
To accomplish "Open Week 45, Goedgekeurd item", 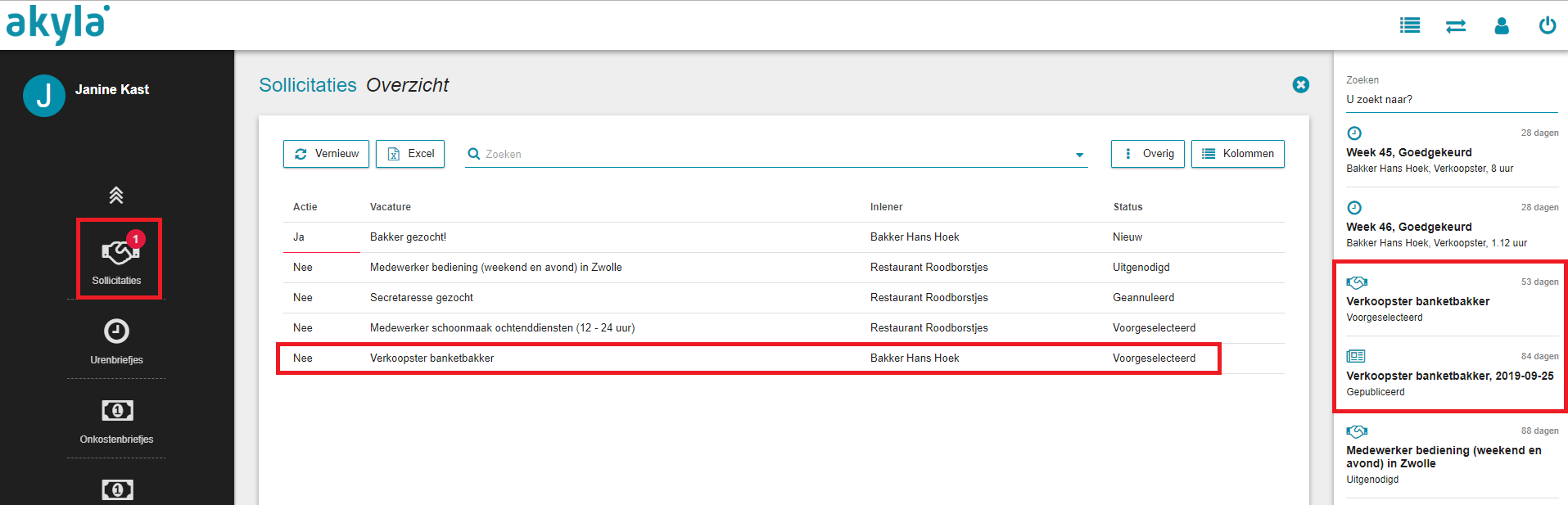I will click(1452, 151).
